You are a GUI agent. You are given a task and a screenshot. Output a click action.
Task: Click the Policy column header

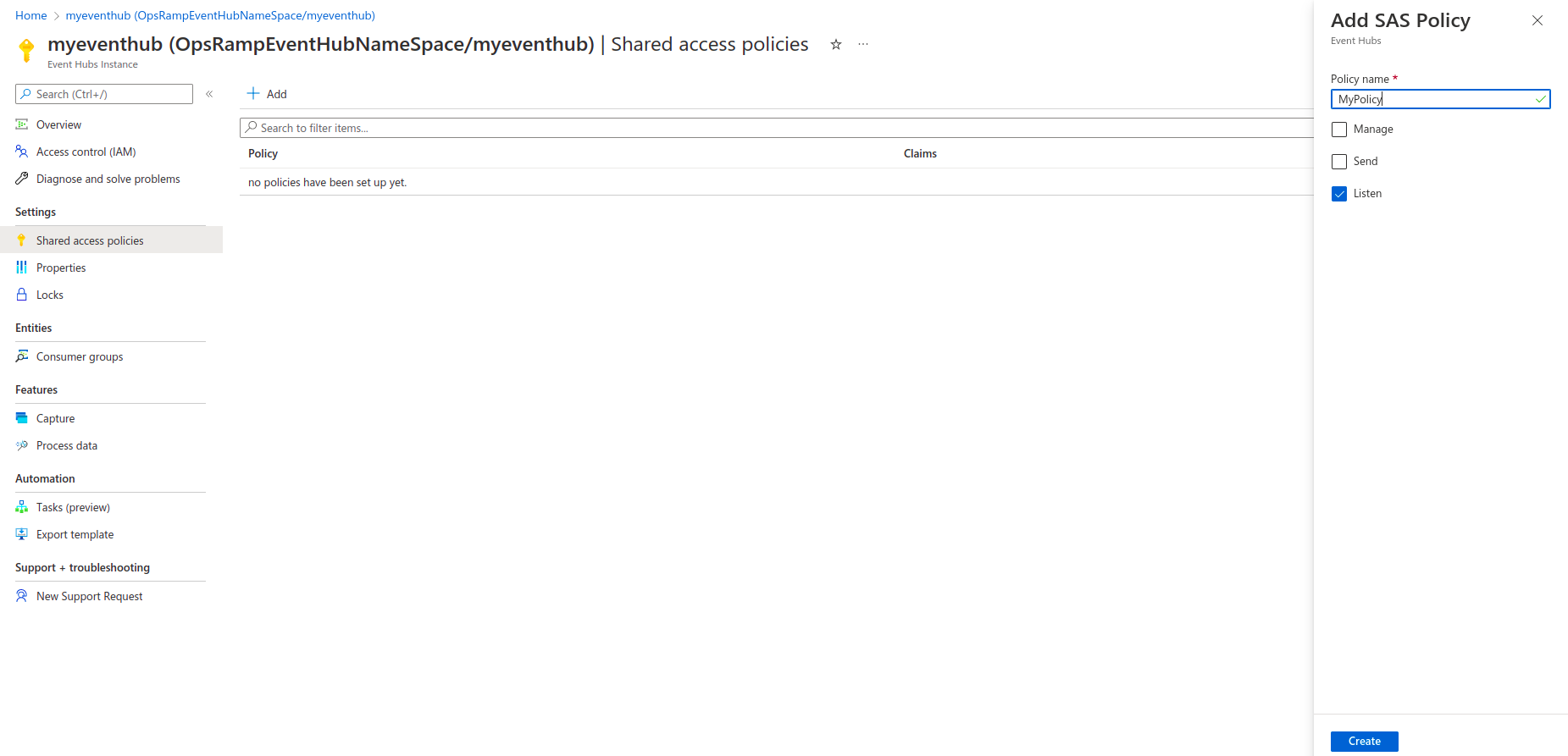(263, 153)
